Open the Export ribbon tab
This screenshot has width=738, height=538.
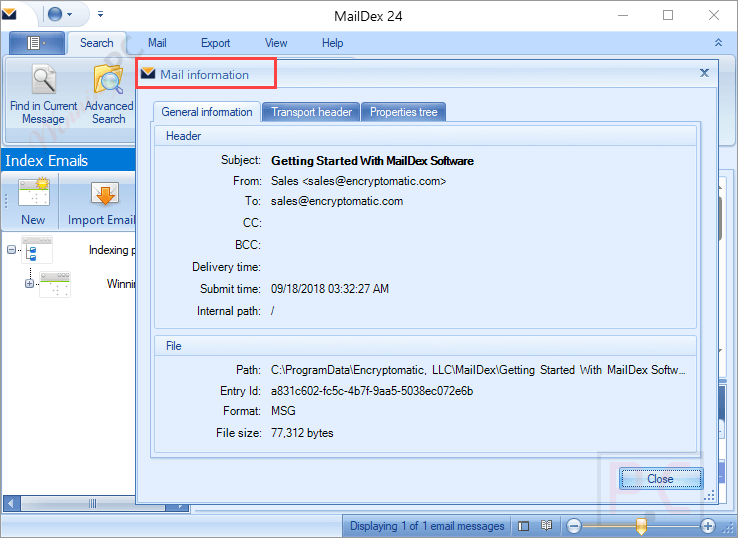tap(215, 43)
